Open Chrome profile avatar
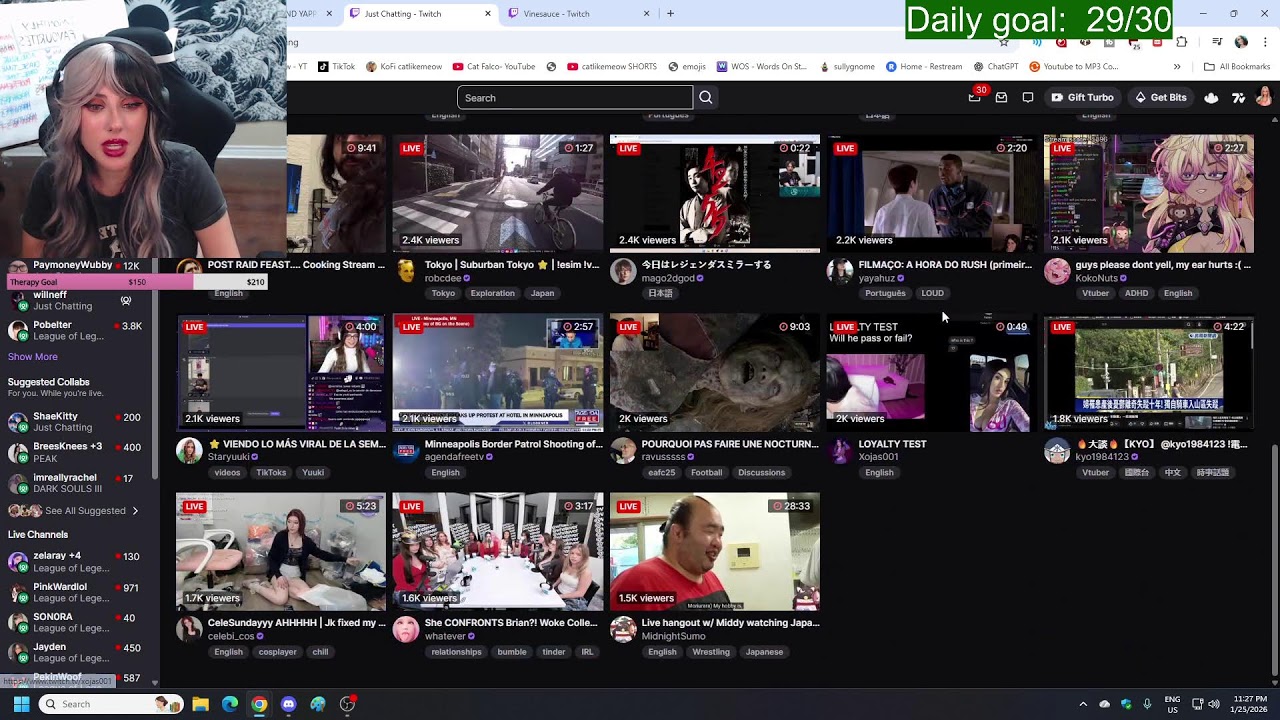 click(1241, 42)
